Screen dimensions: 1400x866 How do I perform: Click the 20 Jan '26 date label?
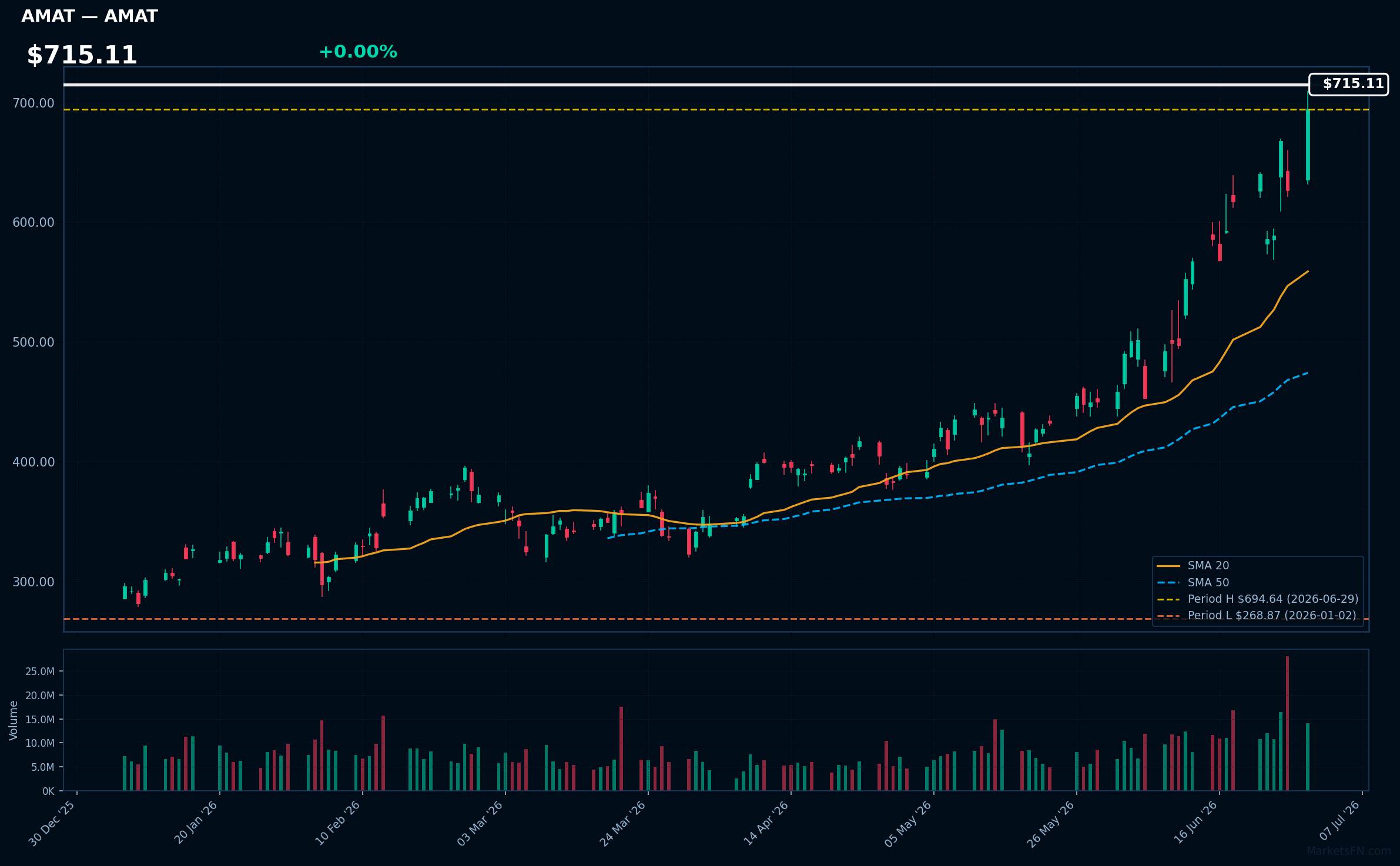click(196, 823)
